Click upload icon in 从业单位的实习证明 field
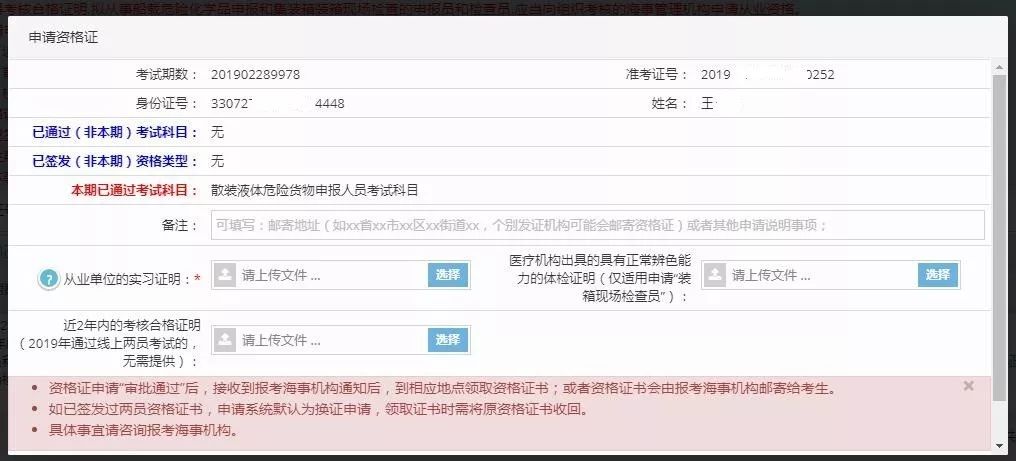 click(225, 275)
